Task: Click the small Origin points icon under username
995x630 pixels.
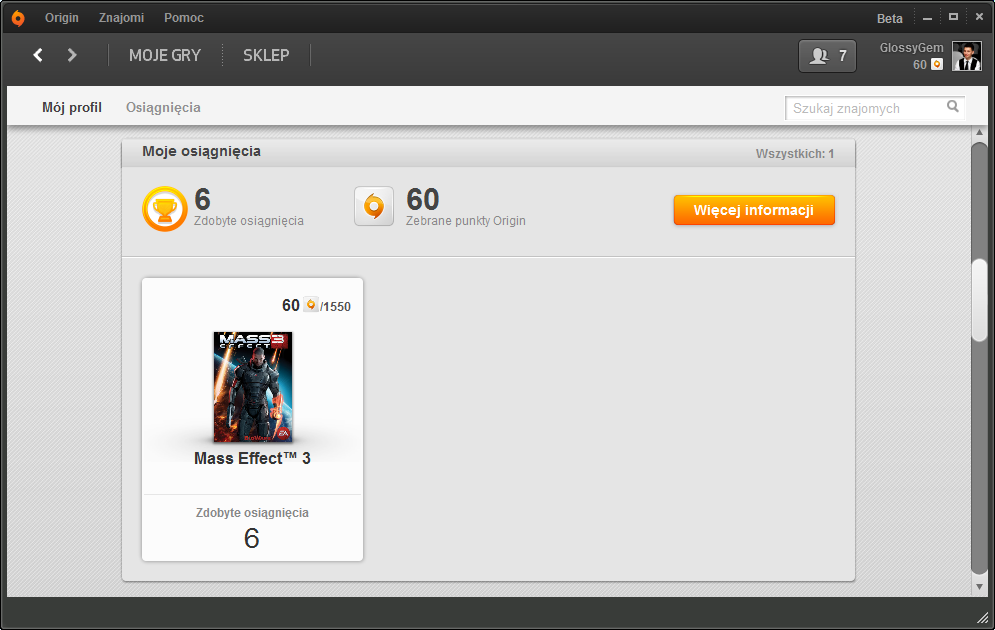Action: [937, 64]
